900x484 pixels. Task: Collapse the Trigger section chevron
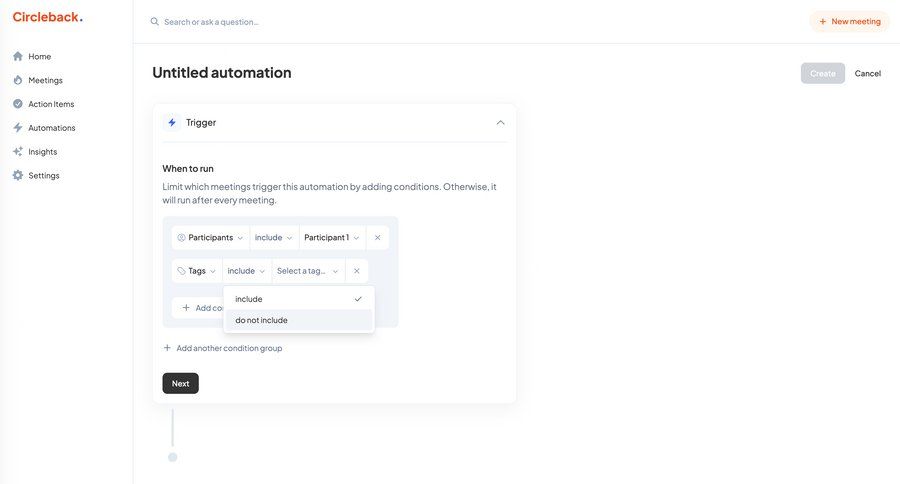click(500, 123)
